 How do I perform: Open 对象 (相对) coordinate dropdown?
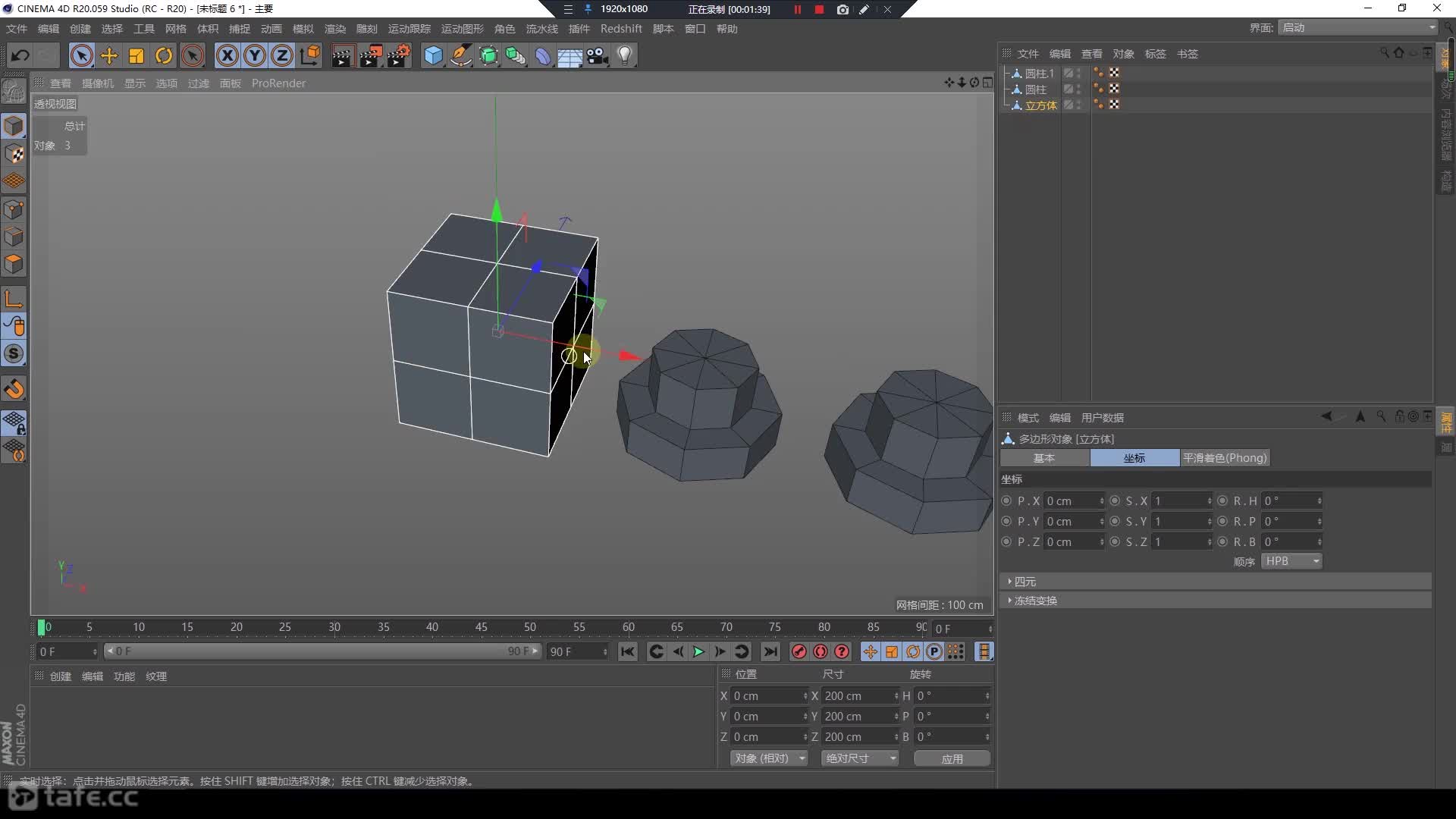(769, 758)
